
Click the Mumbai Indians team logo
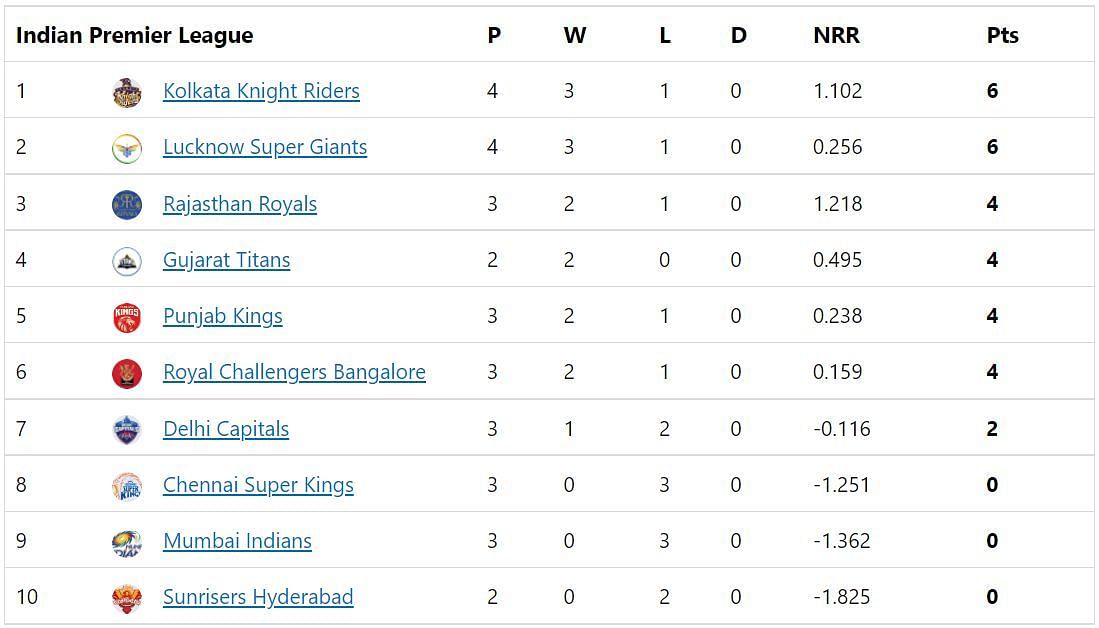127,542
